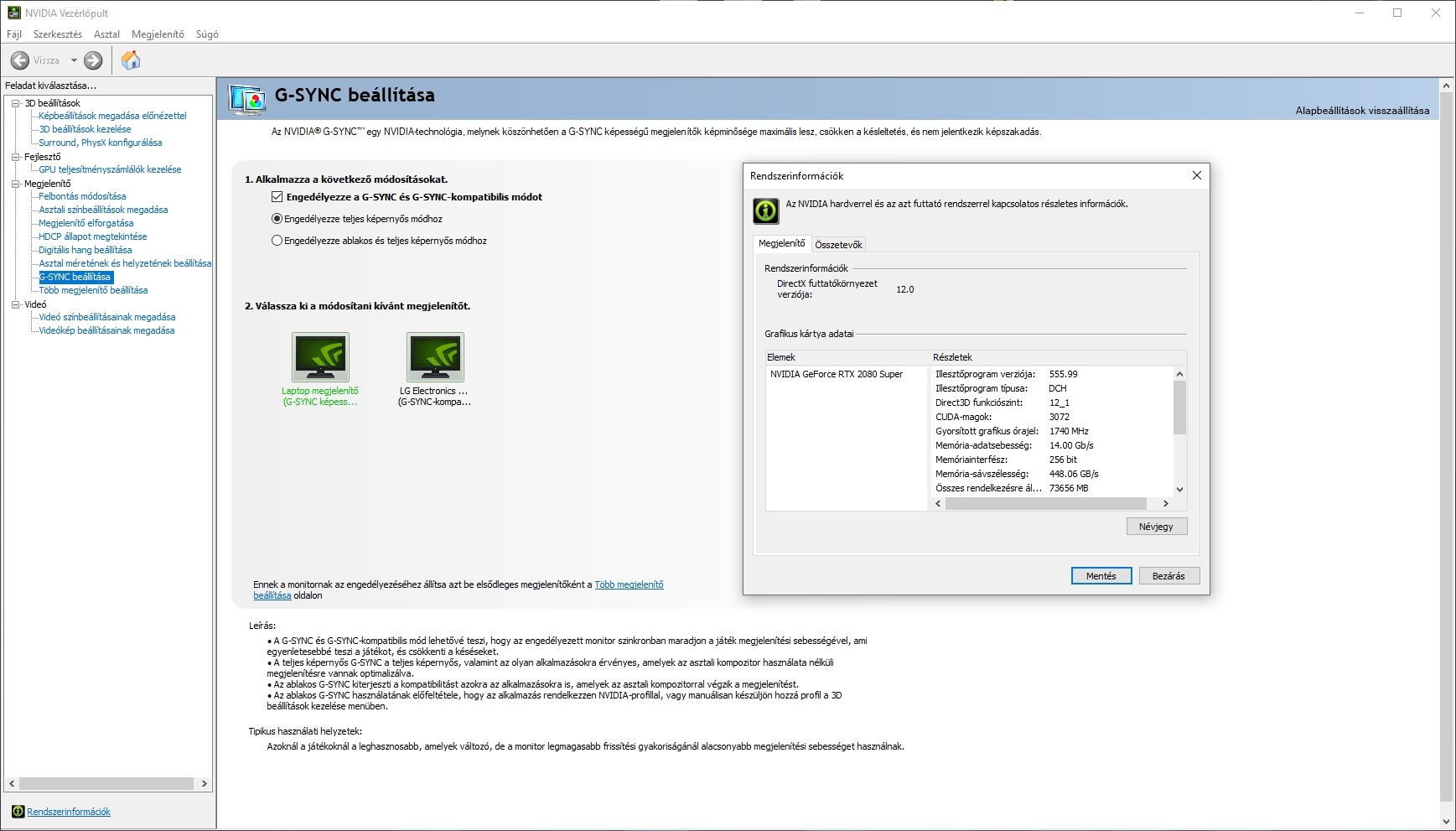Click the details list scroll-up arrow
Viewport: 1456px width, 831px height.
tap(1179, 374)
